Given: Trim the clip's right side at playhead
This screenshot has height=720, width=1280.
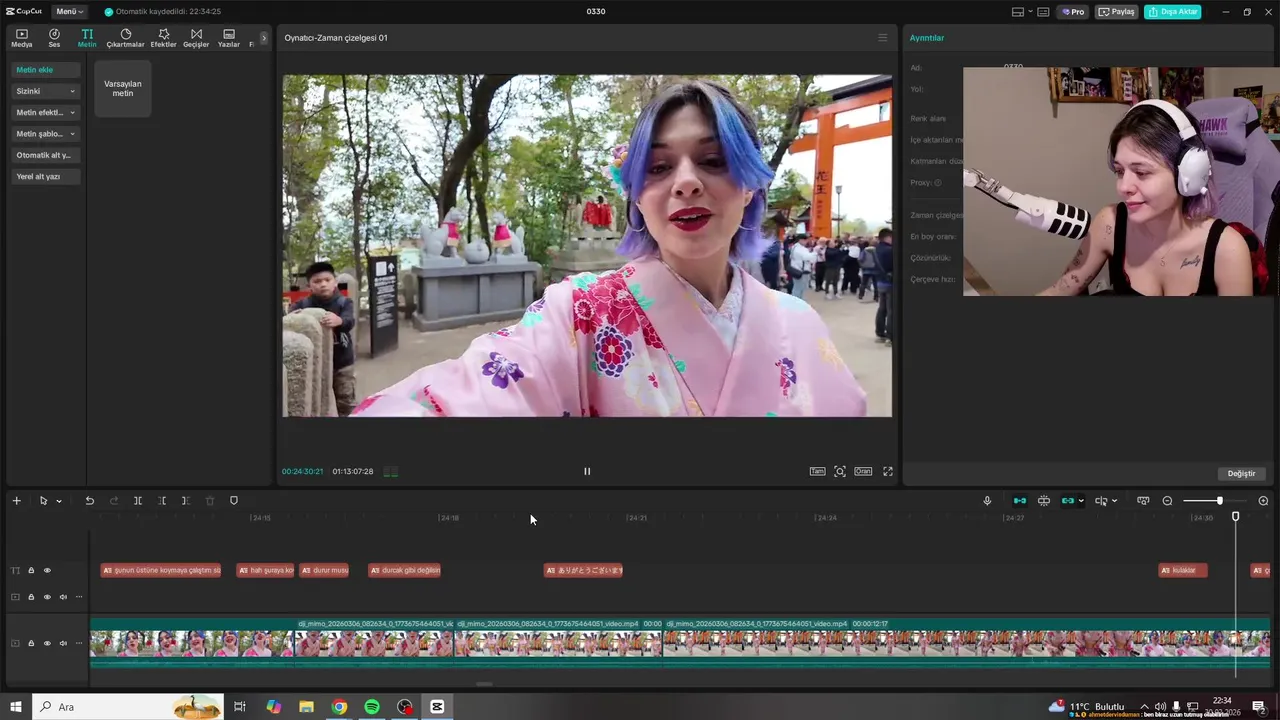Looking at the screenshot, I should click(x=185, y=501).
